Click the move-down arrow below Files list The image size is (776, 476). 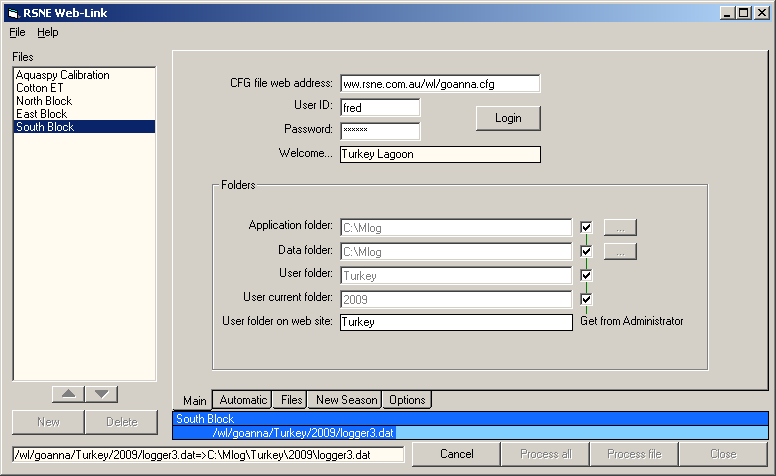[x=101, y=394]
